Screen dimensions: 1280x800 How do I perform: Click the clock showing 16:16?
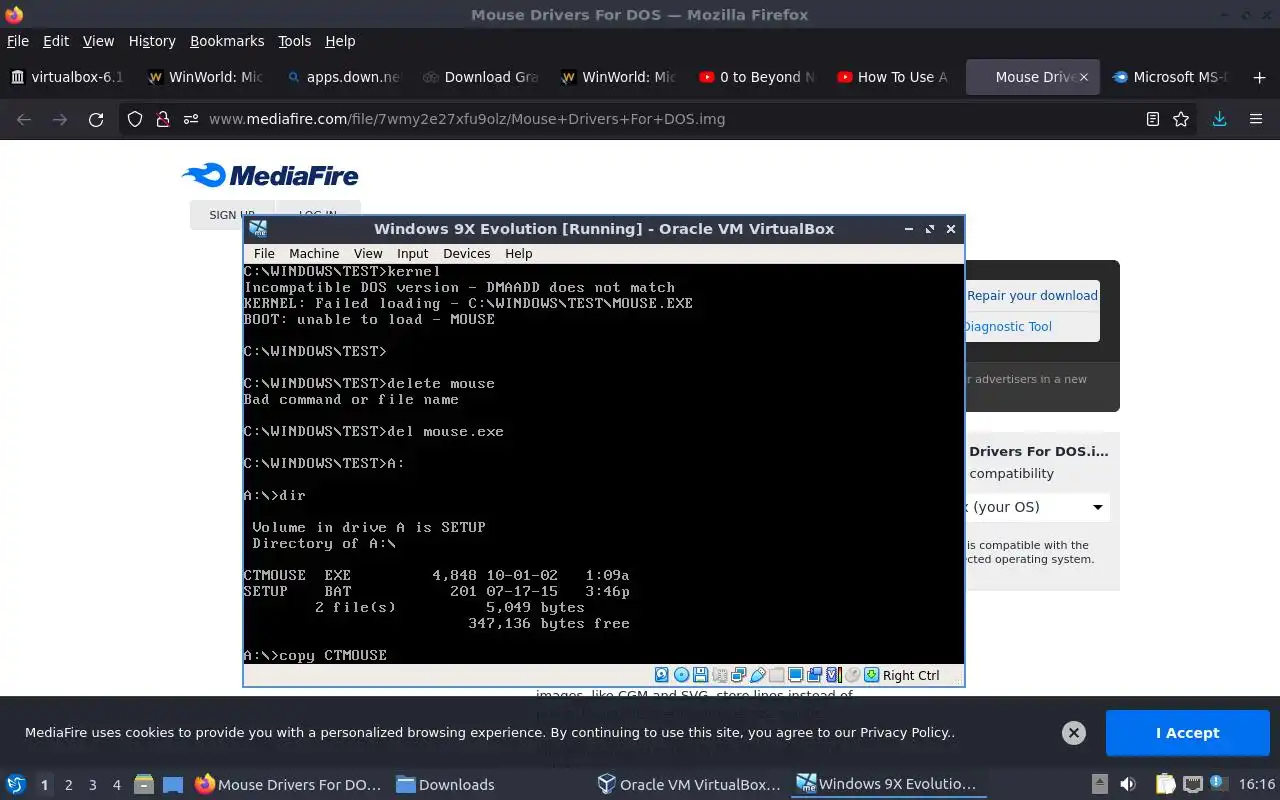point(1257,784)
